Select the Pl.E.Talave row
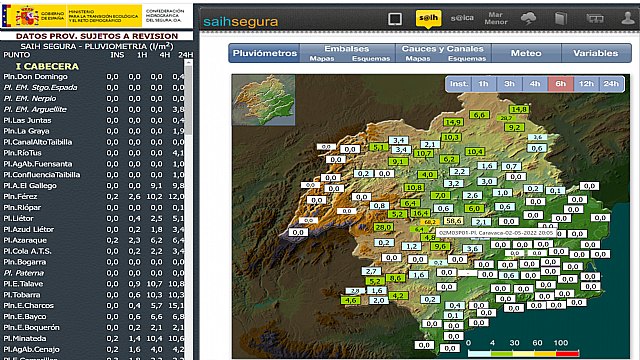This screenshot has width=640, height=360. point(93,284)
